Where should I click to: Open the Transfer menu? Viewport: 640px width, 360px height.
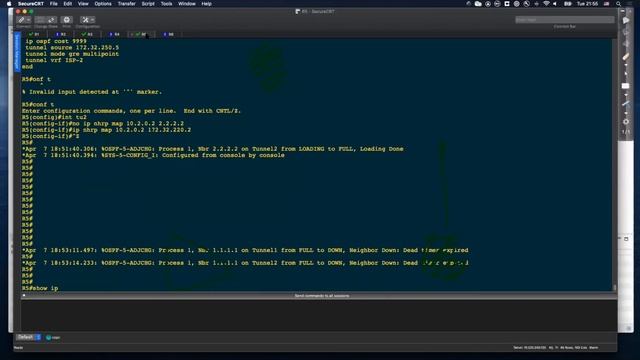[x=127, y=4]
